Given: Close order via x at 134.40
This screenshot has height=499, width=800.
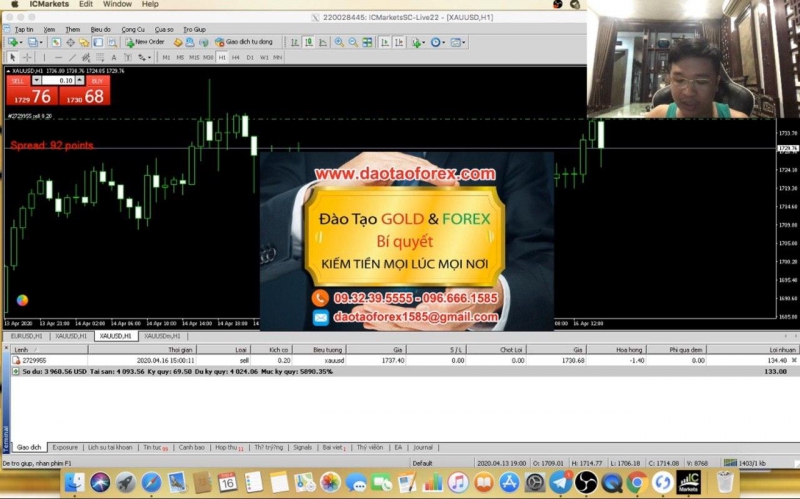Looking at the screenshot, I should pyautogui.click(x=794, y=360).
